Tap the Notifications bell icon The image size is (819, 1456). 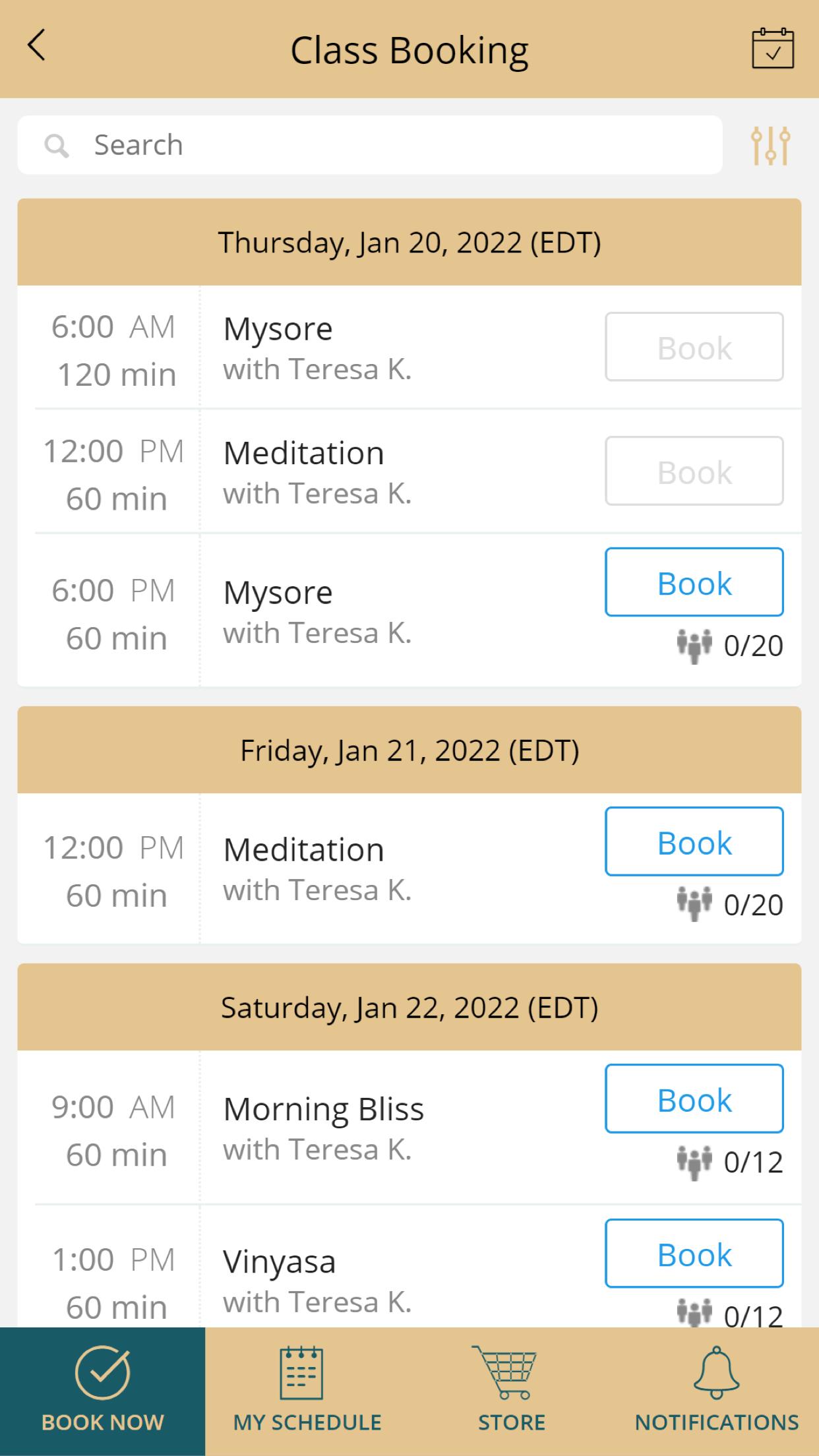tap(716, 1373)
